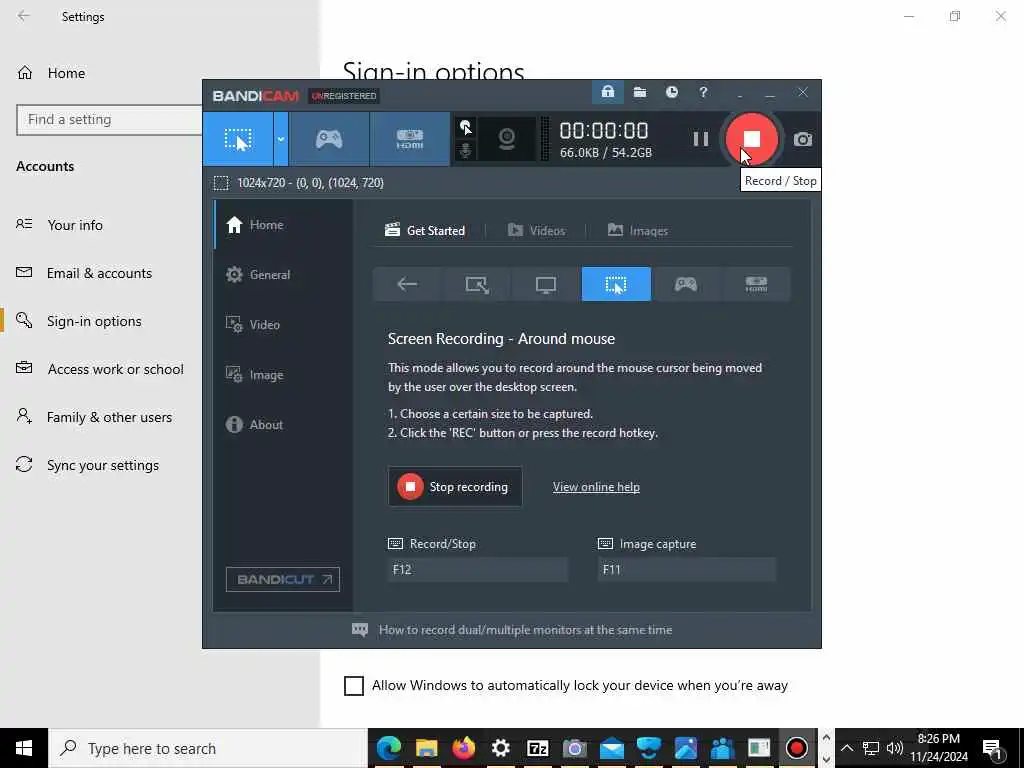Switch to the Get Started tab
Image resolution: width=1024 pixels, height=768 pixels.
click(425, 231)
